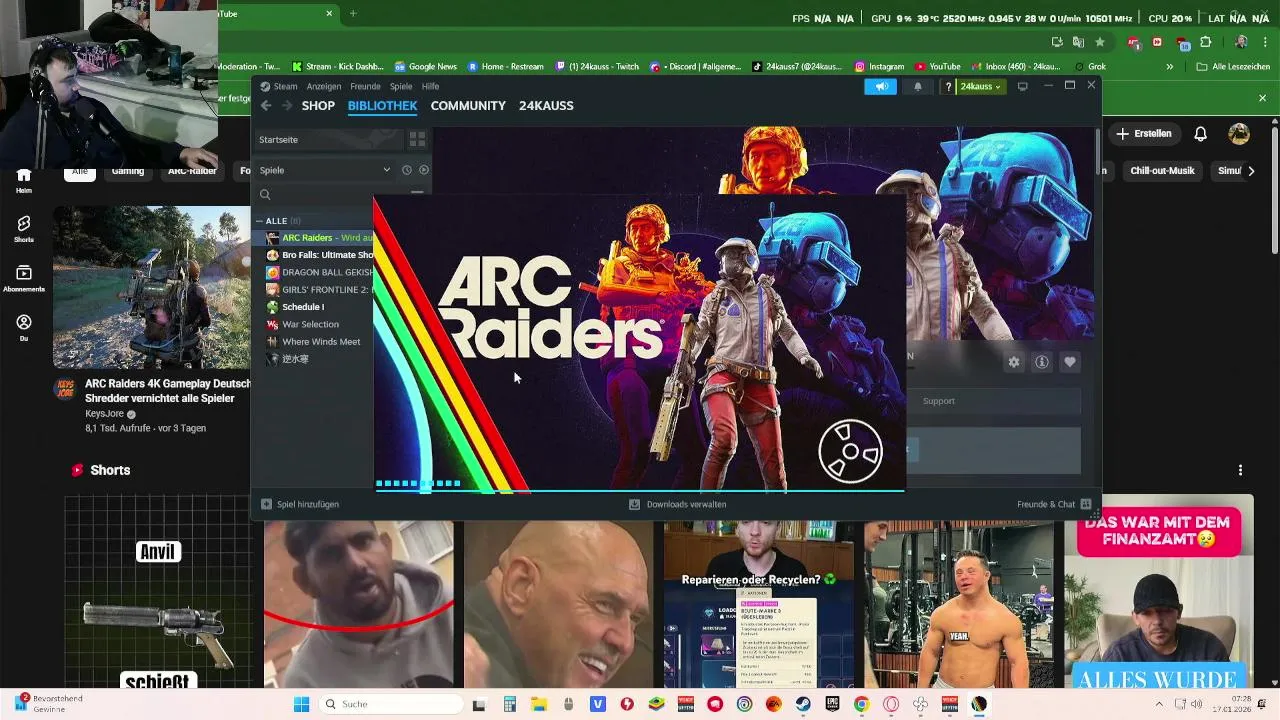Filter Steam library by recent activity clock
Screen dimensions: 1280x720
407,170
